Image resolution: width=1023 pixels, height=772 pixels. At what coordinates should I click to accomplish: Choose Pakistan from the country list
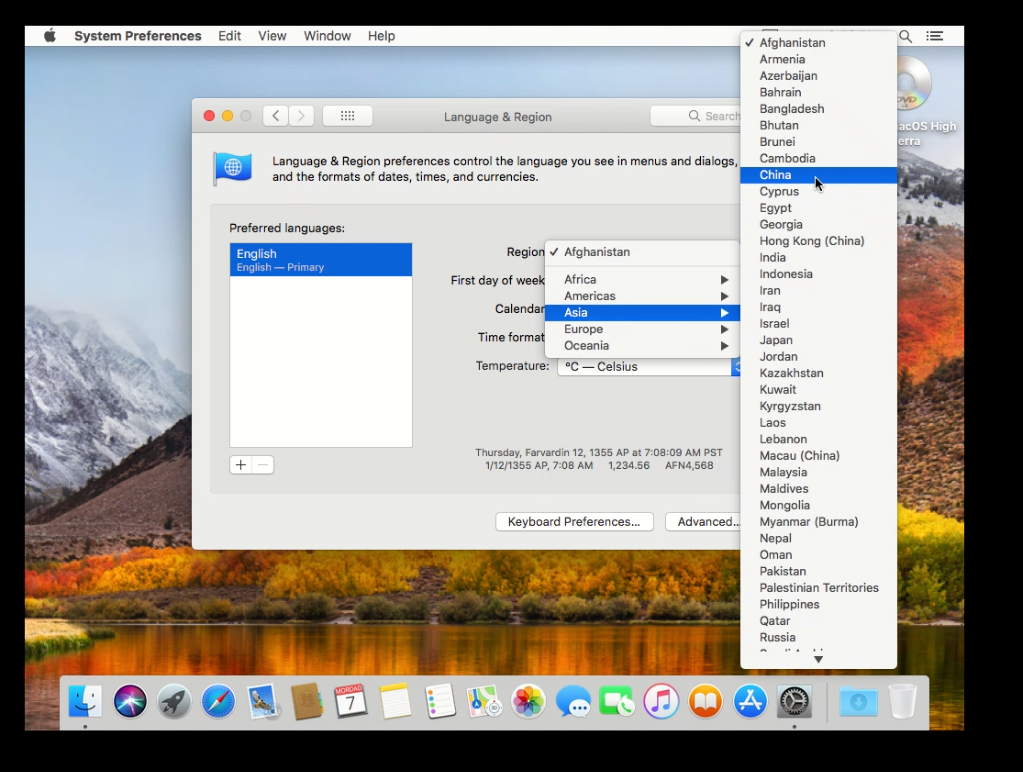[x=818, y=571]
